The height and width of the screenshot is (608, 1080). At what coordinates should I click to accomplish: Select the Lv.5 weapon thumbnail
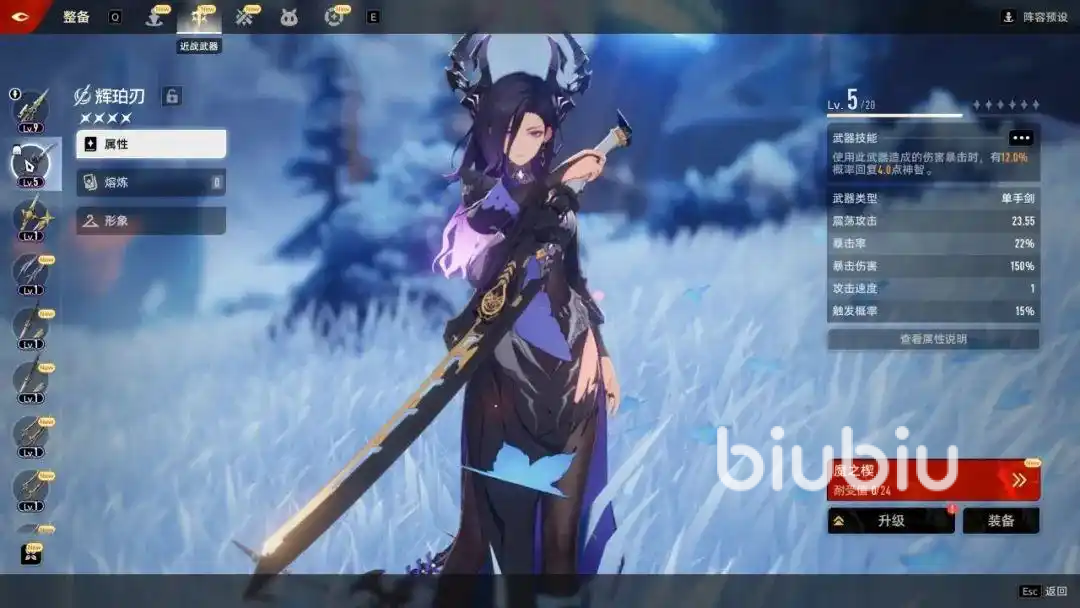[30, 163]
